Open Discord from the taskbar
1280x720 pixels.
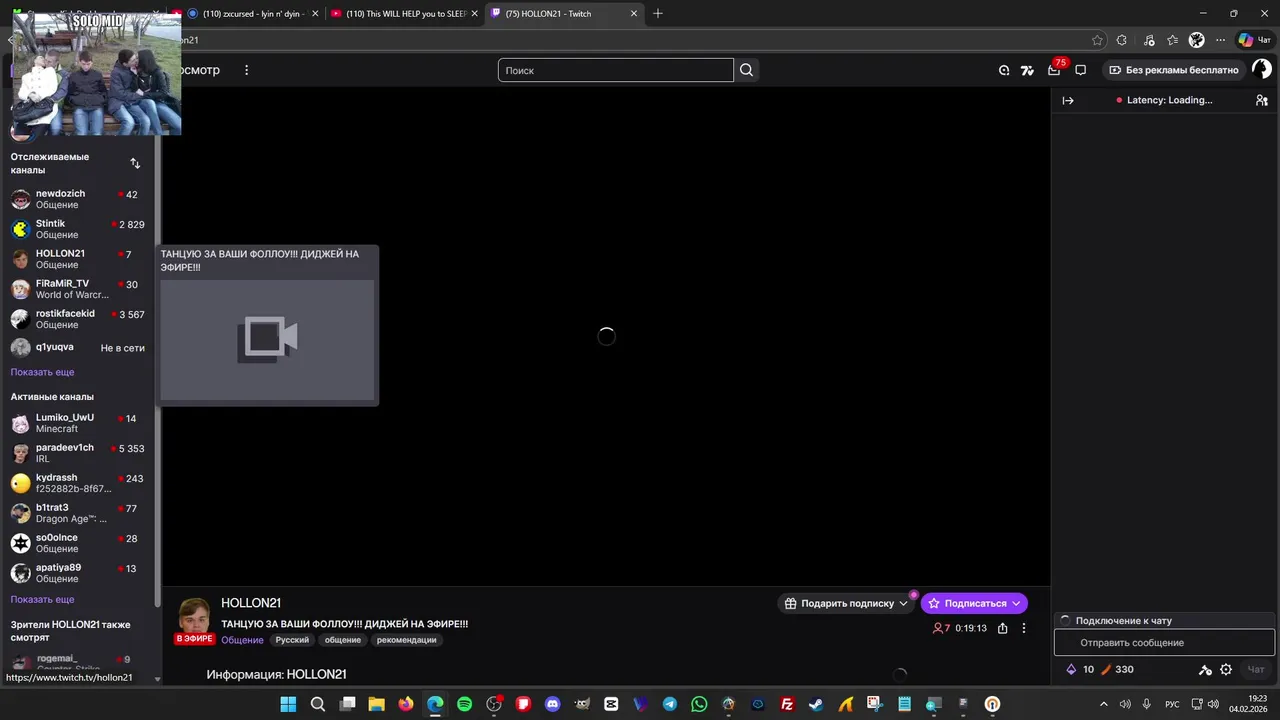pos(552,704)
